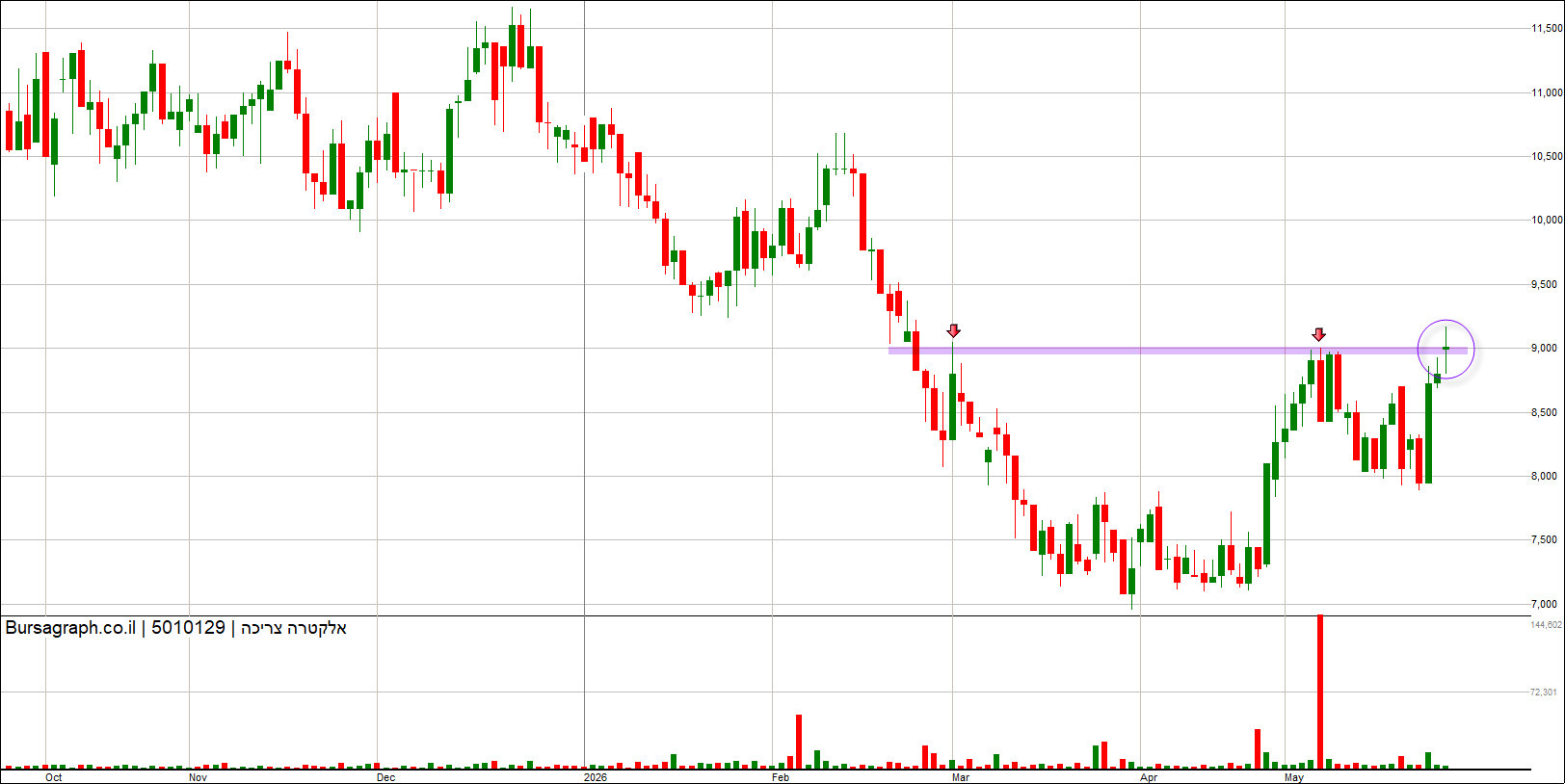Click the stock name אלקטרה צריכה
Viewport: 1565px width, 784px height.
click(x=293, y=628)
